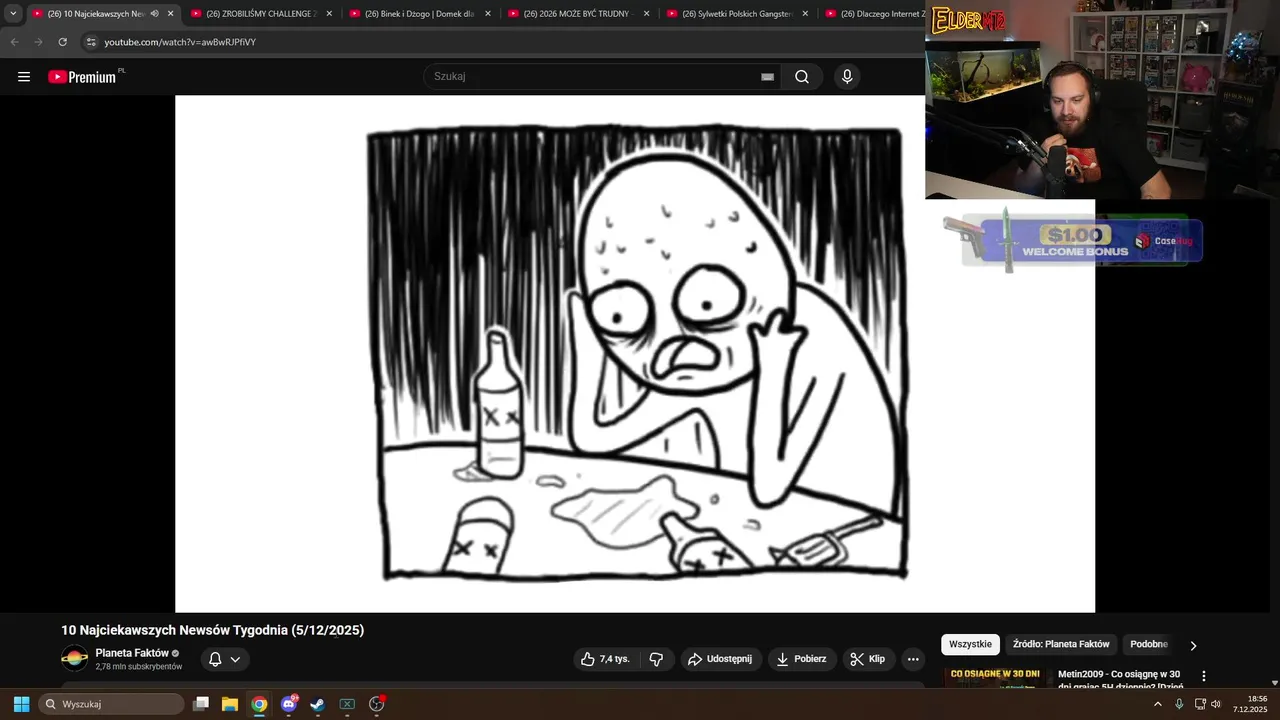Image resolution: width=1280 pixels, height=720 pixels.
Task: Click the Udostępnij share button
Action: (719, 659)
